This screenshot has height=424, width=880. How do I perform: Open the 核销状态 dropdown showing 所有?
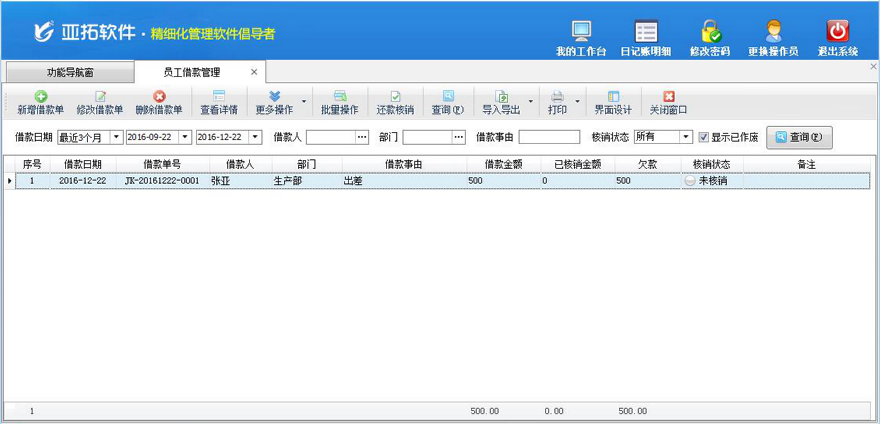click(685, 137)
